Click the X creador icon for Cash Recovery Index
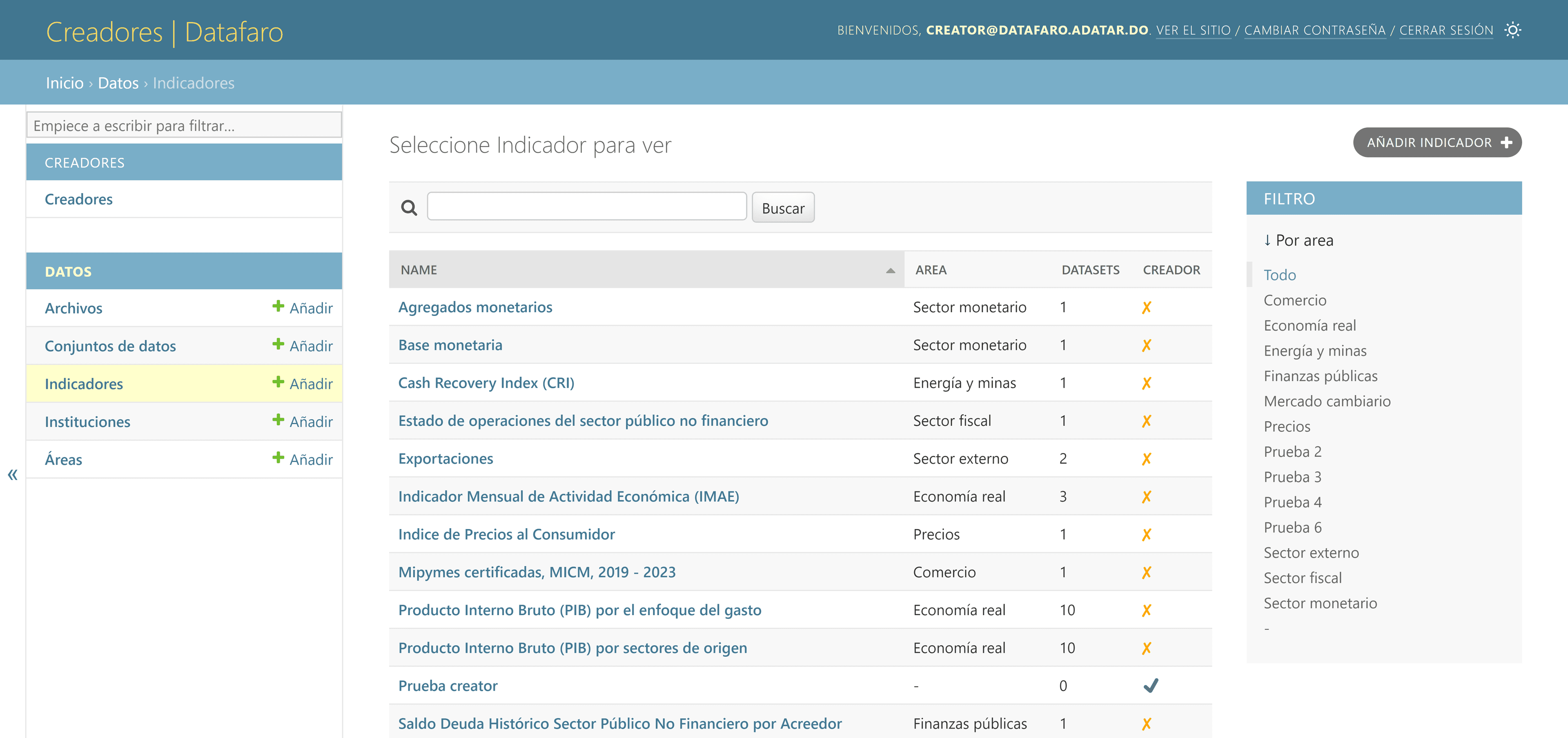Viewport: 1568px width, 738px height. [x=1146, y=383]
